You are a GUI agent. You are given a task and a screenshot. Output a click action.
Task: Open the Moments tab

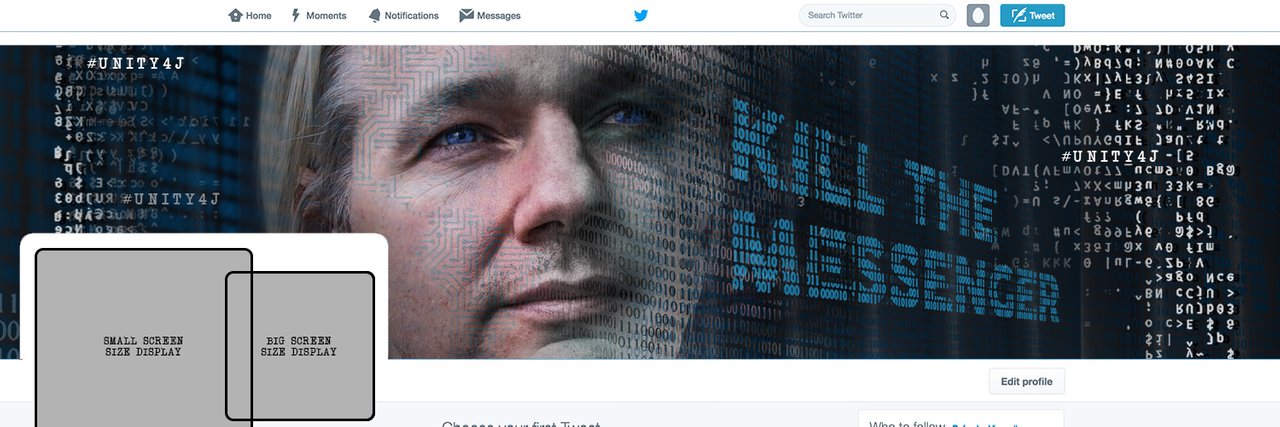coord(319,15)
